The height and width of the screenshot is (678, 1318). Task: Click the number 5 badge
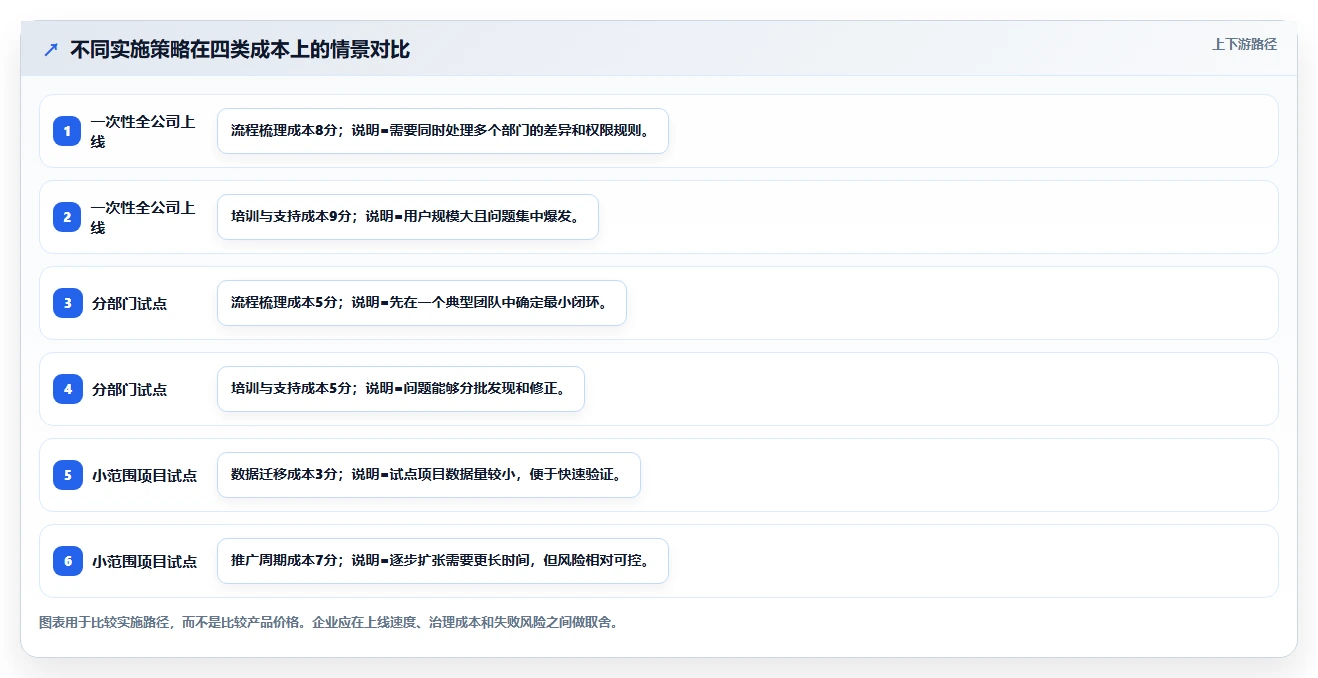(67, 475)
